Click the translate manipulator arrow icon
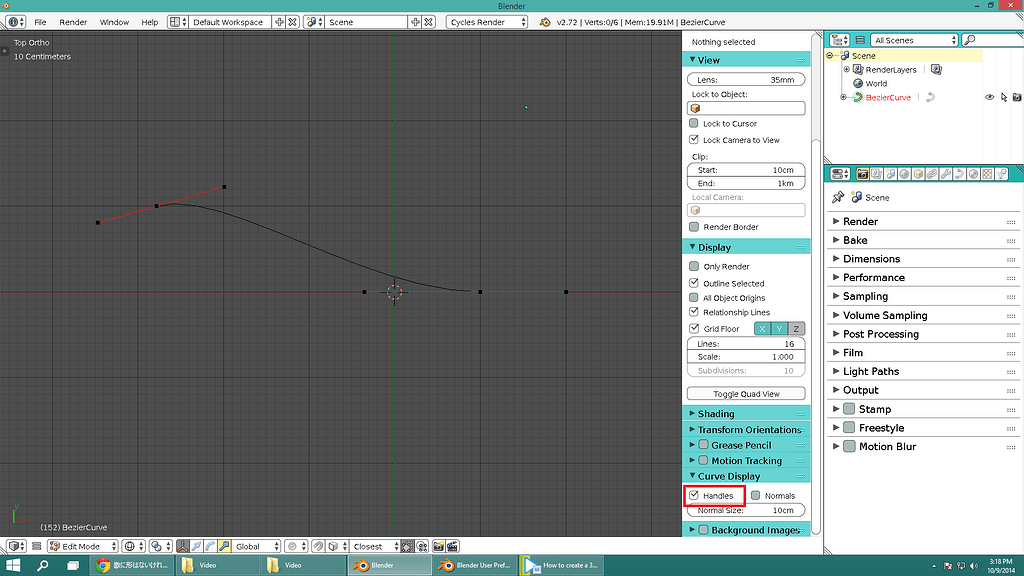This screenshot has height=576, width=1024. pos(196,547)
